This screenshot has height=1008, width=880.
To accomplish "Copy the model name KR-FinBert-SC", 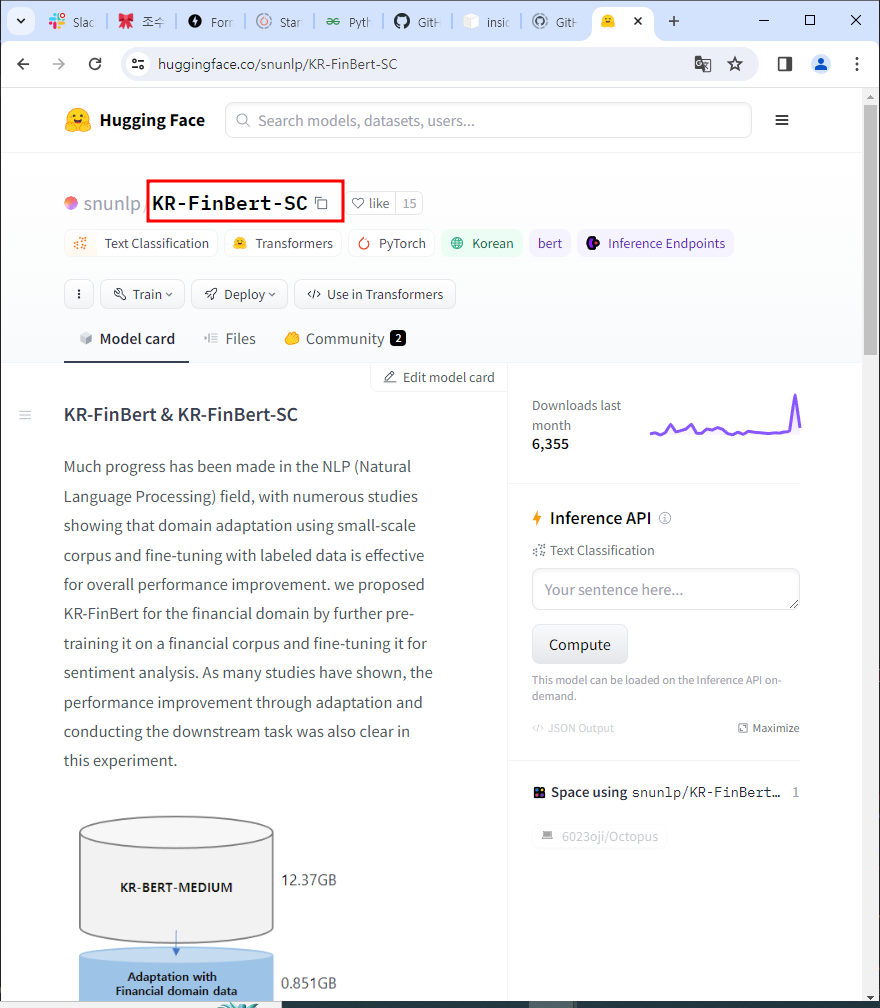I will (321, 204).
